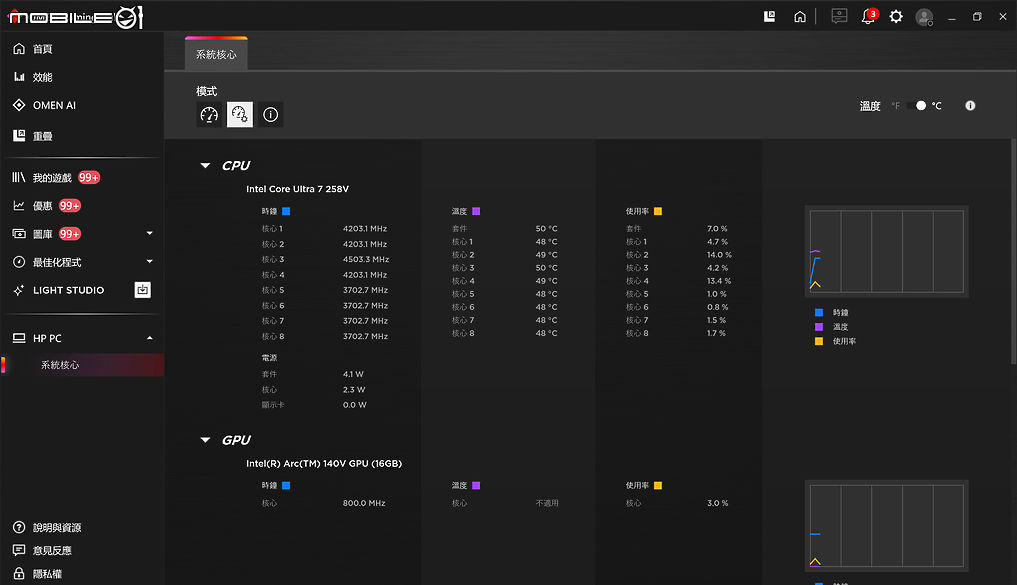Click the 0.0 W 顯示卡 power value
The image size is (1017, 585).
(x=355, y=405)
